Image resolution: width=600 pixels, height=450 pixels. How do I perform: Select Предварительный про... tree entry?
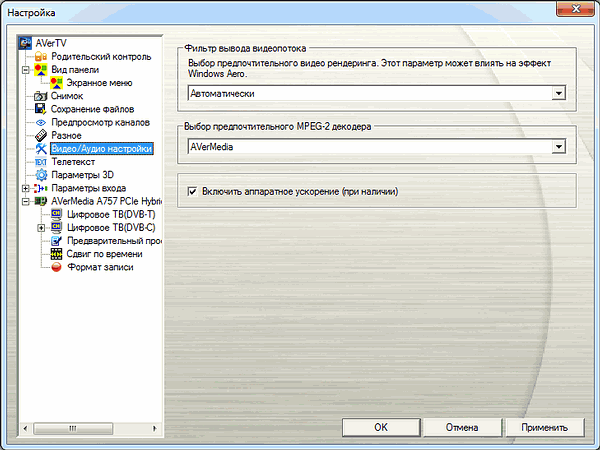click(x=114, y=241)
